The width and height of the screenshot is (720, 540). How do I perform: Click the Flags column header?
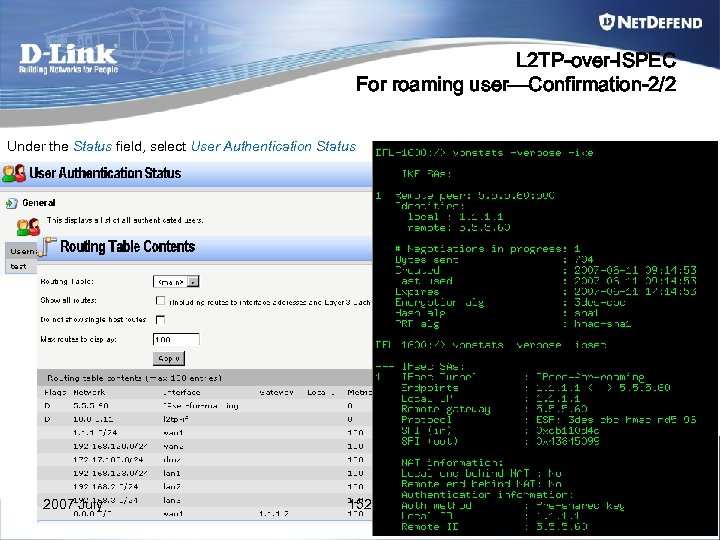point(56,392)
